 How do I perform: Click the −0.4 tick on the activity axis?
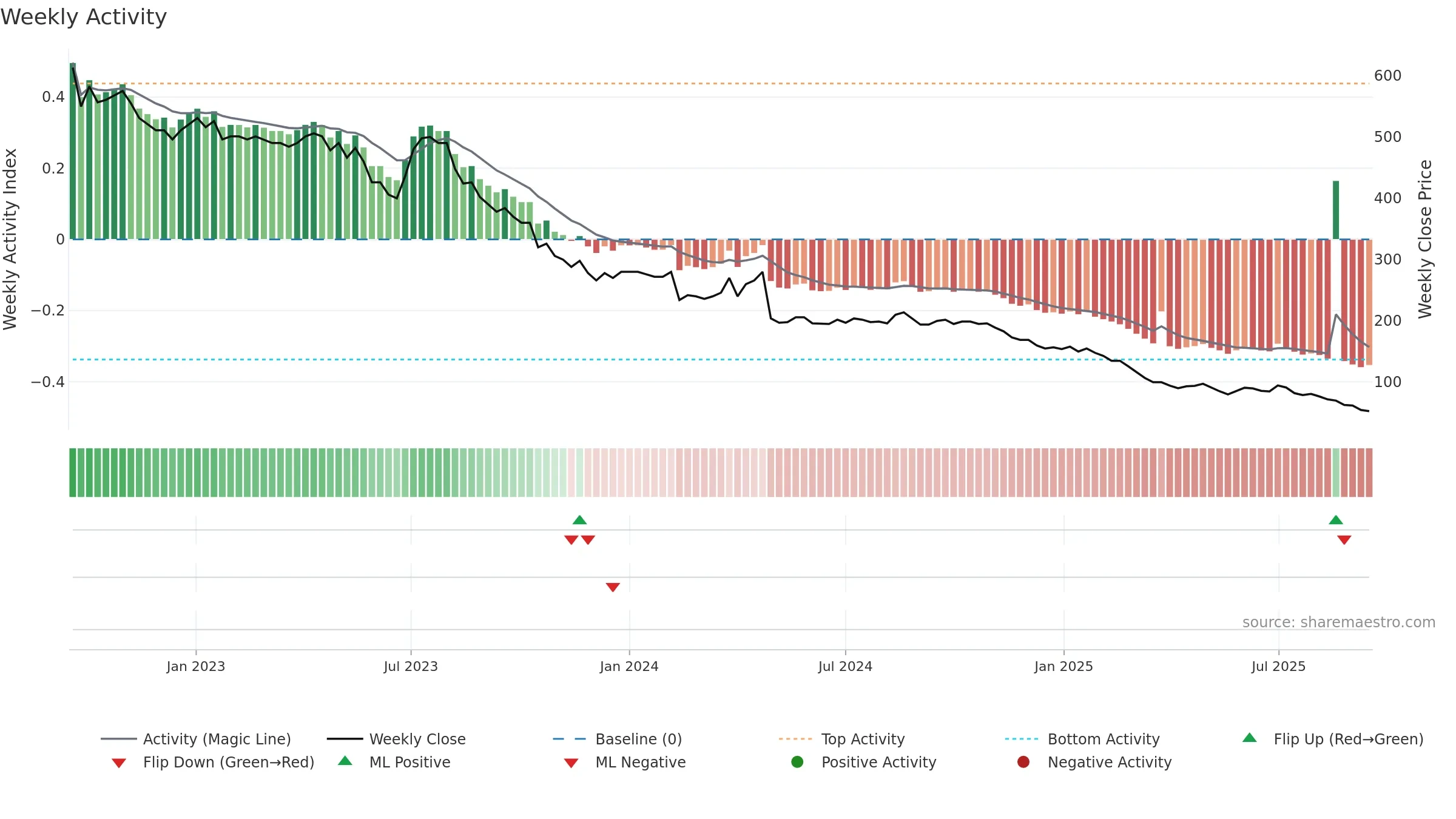click(47, 382)
